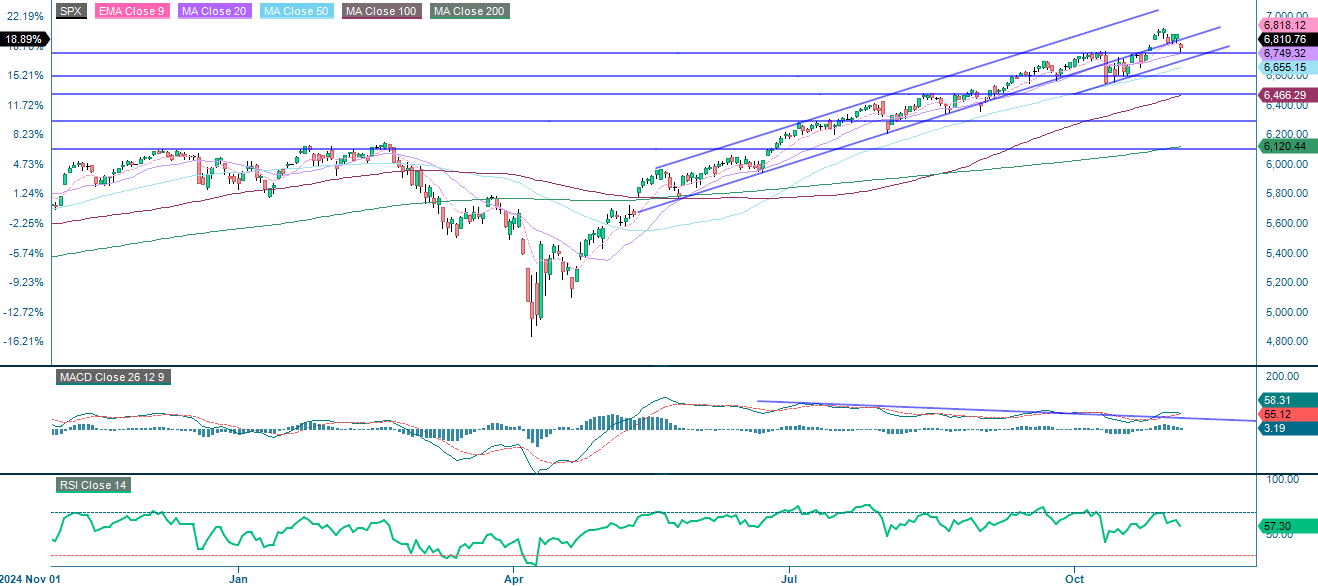Screen dimensions: 1318x586
Task: Select the Apr date axis label
Action: 514,579
